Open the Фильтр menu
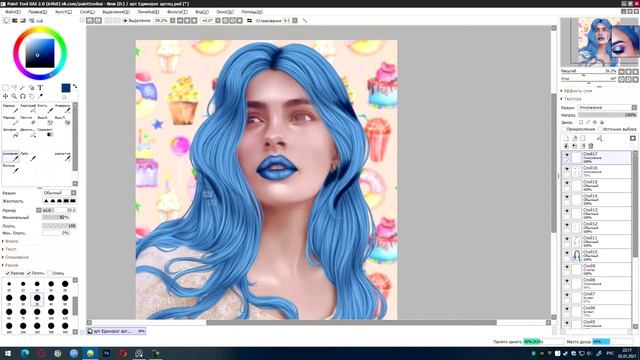Screen dimensions: 640x360 [177, 12]
